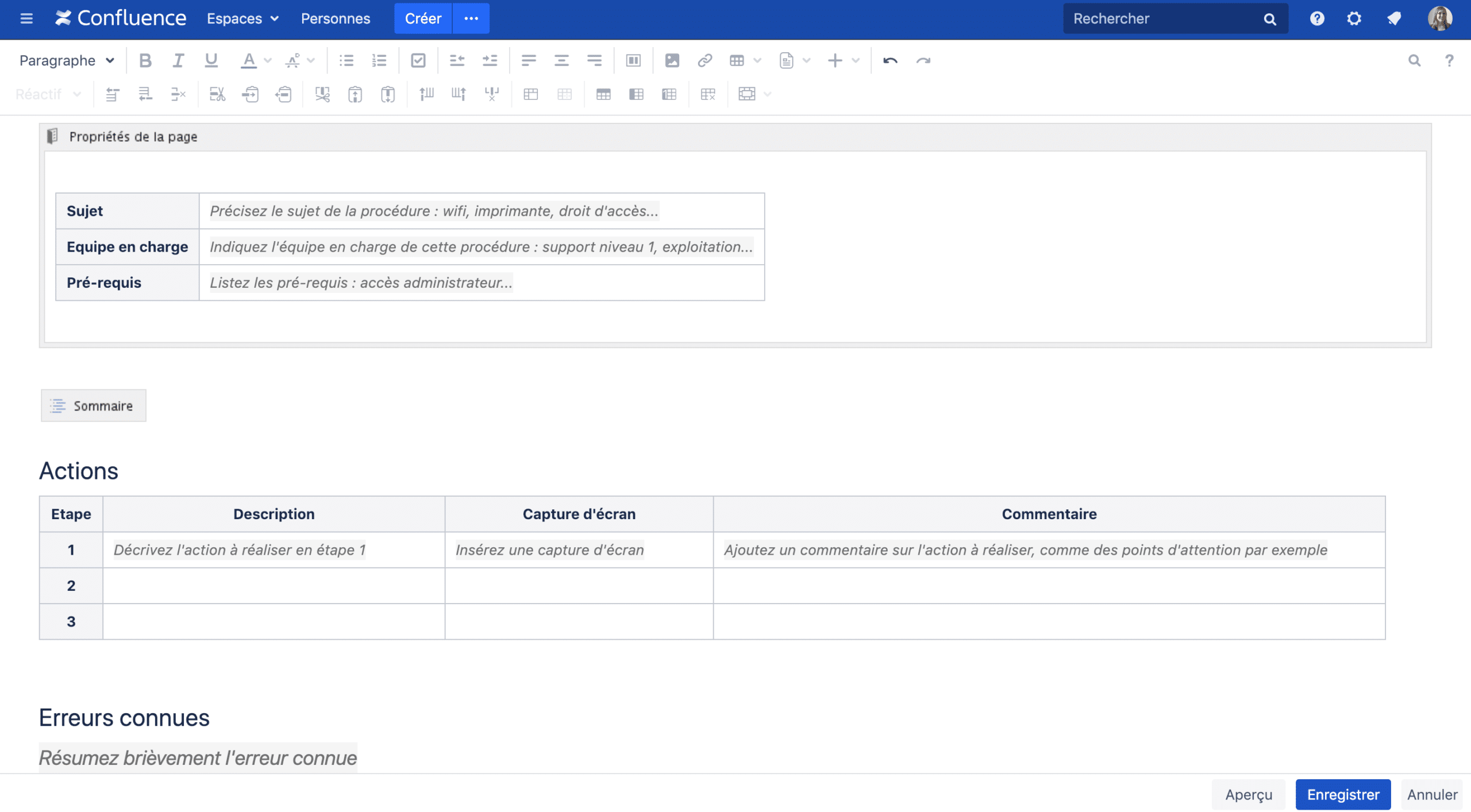Click the redo arrow

point(923,60)
